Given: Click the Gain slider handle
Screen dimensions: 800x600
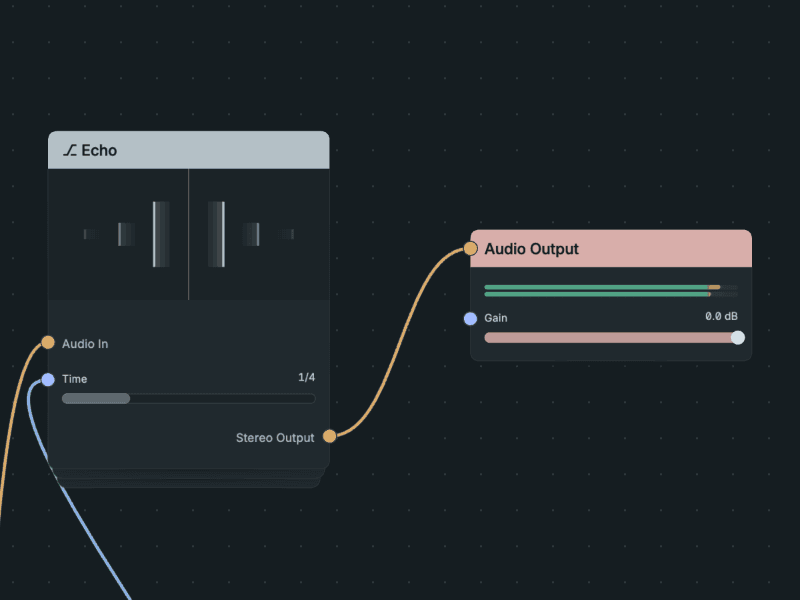Looking at the screenshot, I should point(738,338).
